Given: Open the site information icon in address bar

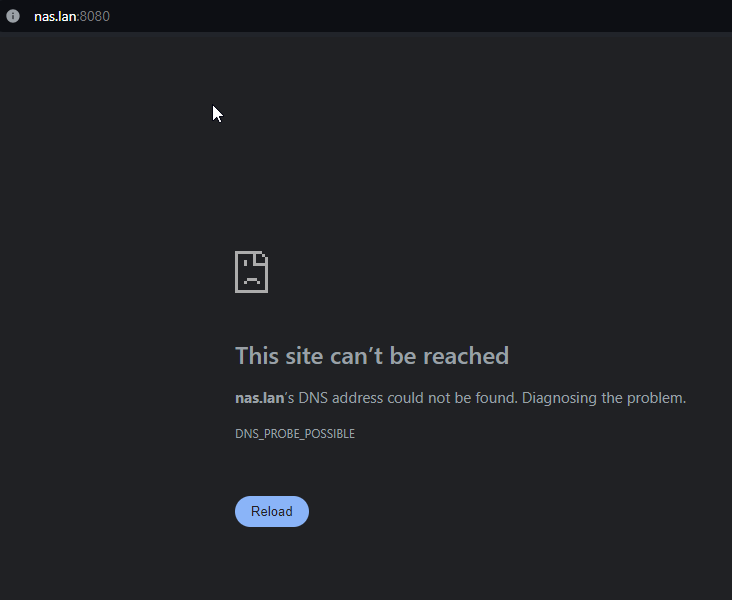Looking at the screenshot, I should coord(13,16).
